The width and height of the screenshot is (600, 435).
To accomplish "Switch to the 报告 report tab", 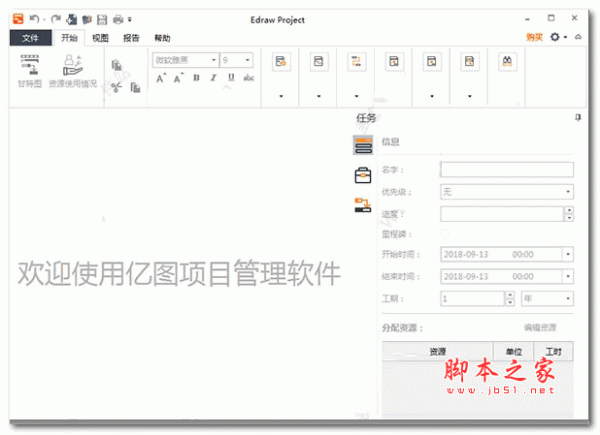I will click(x=131, y=38).
